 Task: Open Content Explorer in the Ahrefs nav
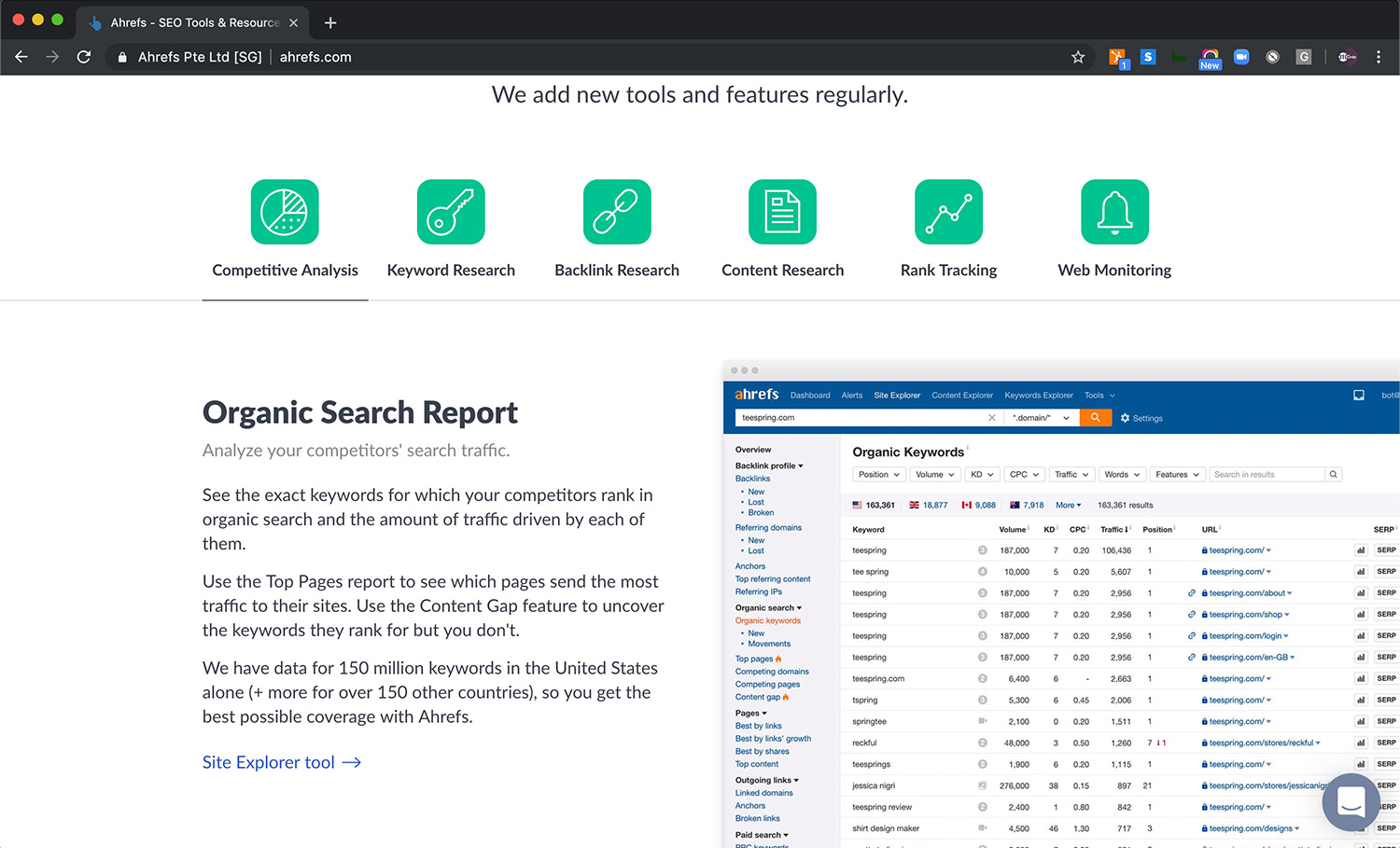pos(962,396)
